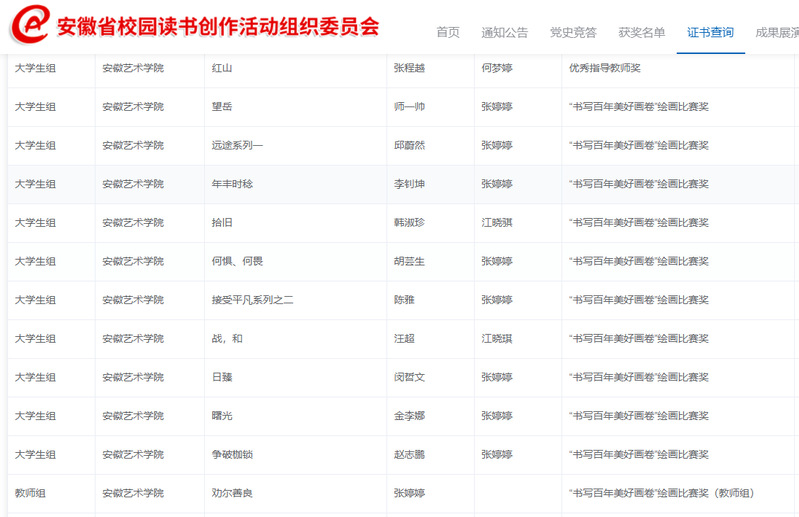
Task: Click author name 李钊坤
Action: 409,184
